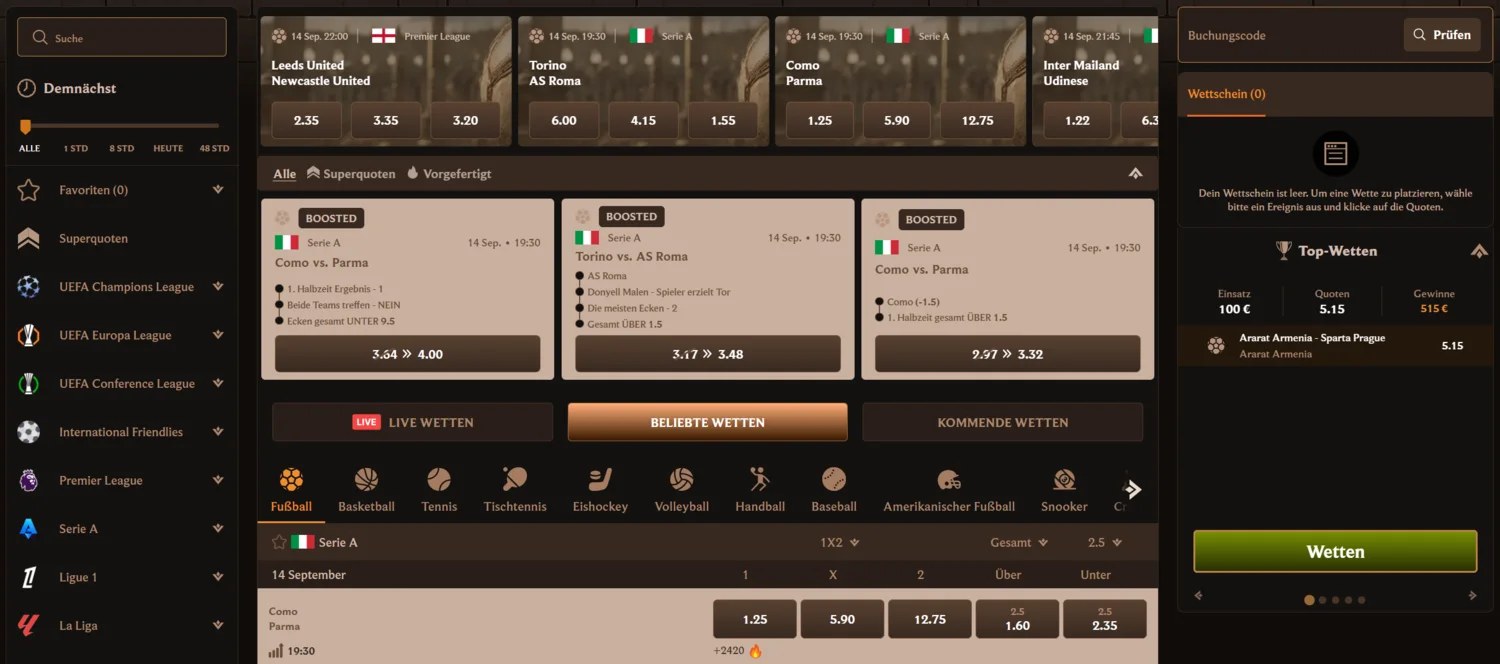Open the LIVE WETTEN tab
This screenshot has height=664, width=1500.
tap(412, 422)
